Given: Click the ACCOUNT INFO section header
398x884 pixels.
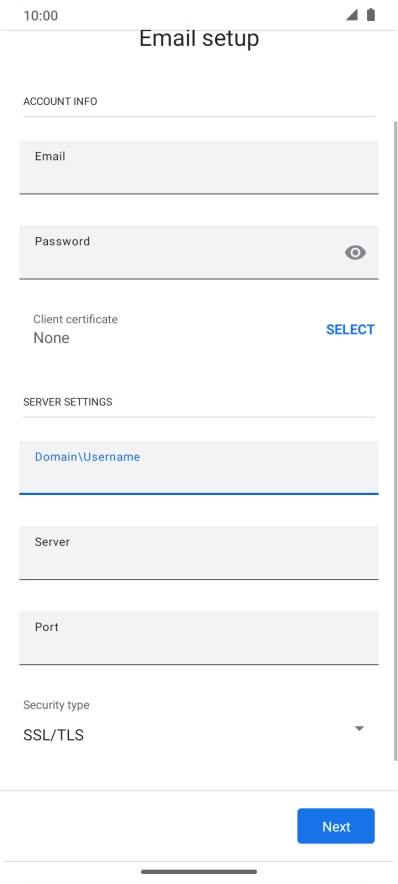Looking at the screenshot, I should 60,101.
